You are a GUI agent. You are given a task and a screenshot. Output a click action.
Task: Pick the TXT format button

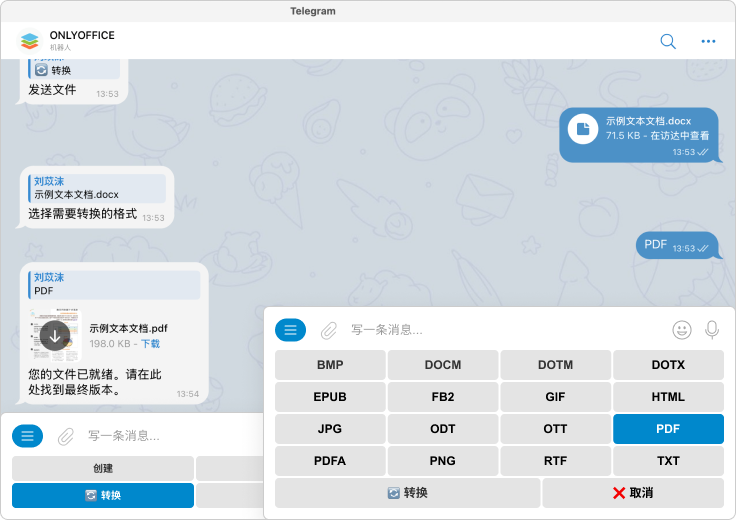point(668,461)
